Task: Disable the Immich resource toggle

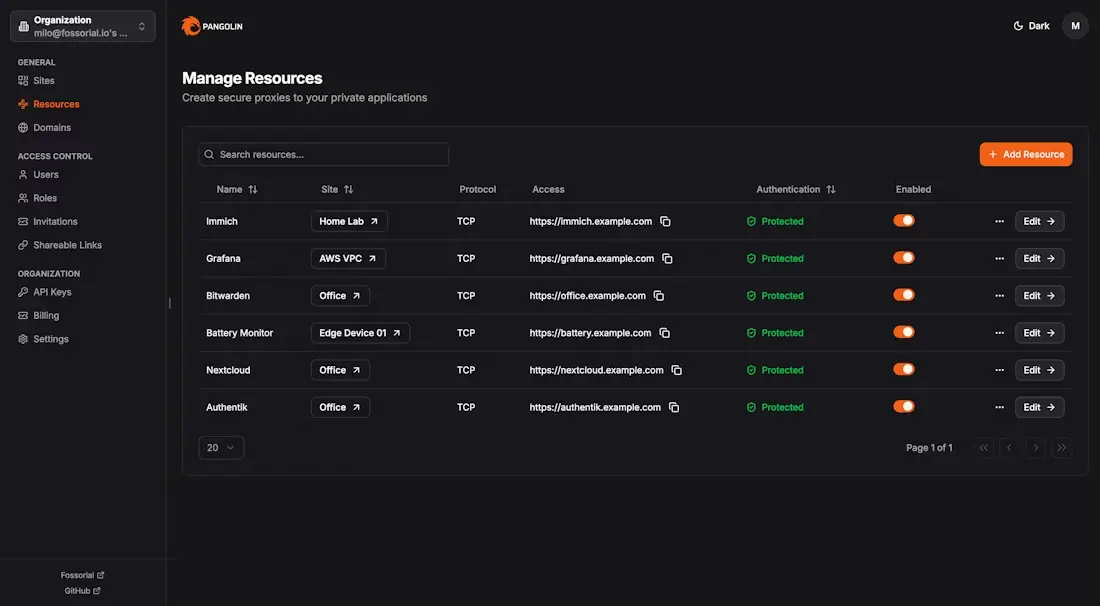Action: click(904, 221)
